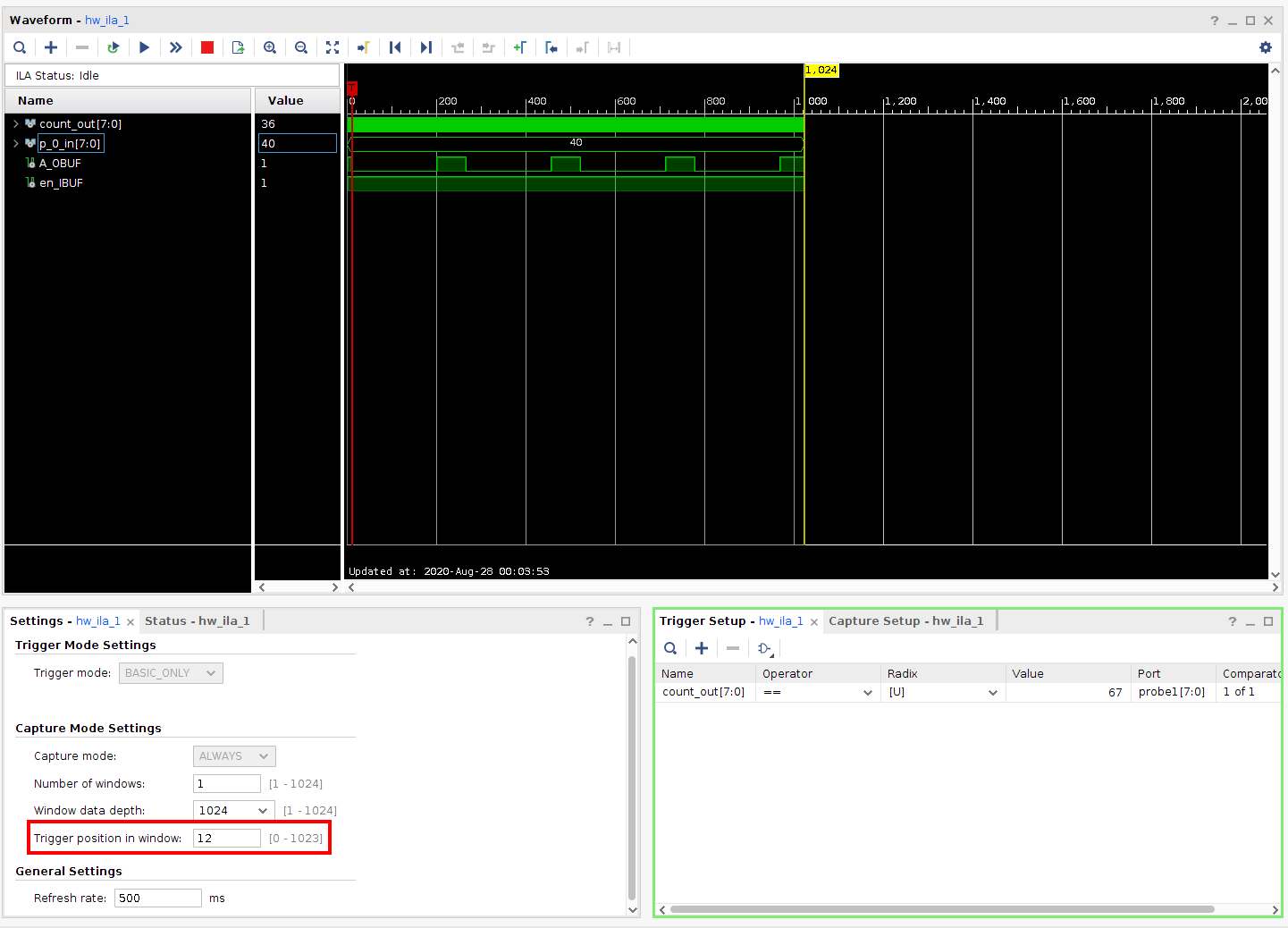The height and width of the screenshot is (928, 1288).
Task: Run trigger for this ILA core
Action: (144, 47)
